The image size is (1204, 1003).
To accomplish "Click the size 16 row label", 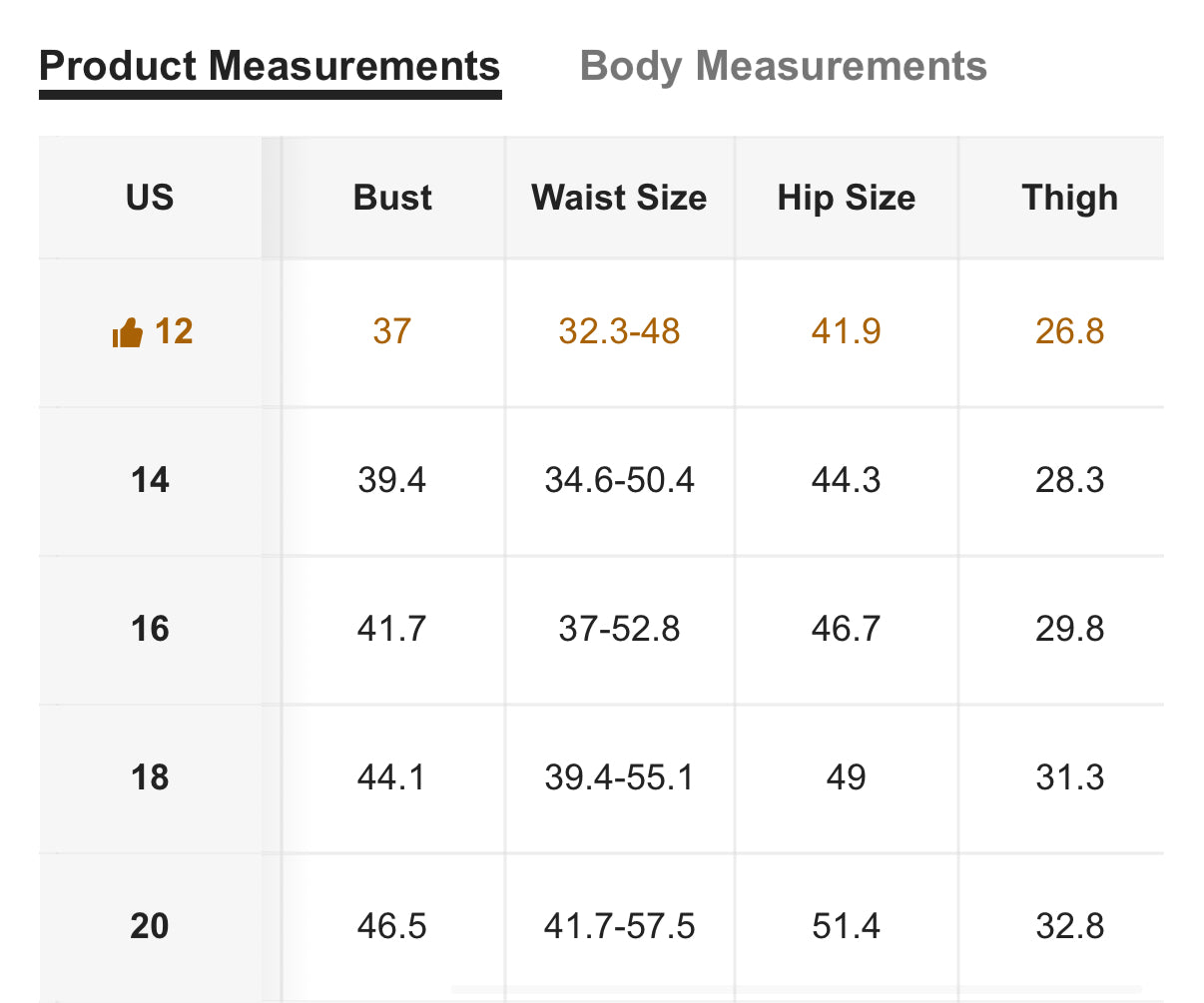I will [150, 630].
